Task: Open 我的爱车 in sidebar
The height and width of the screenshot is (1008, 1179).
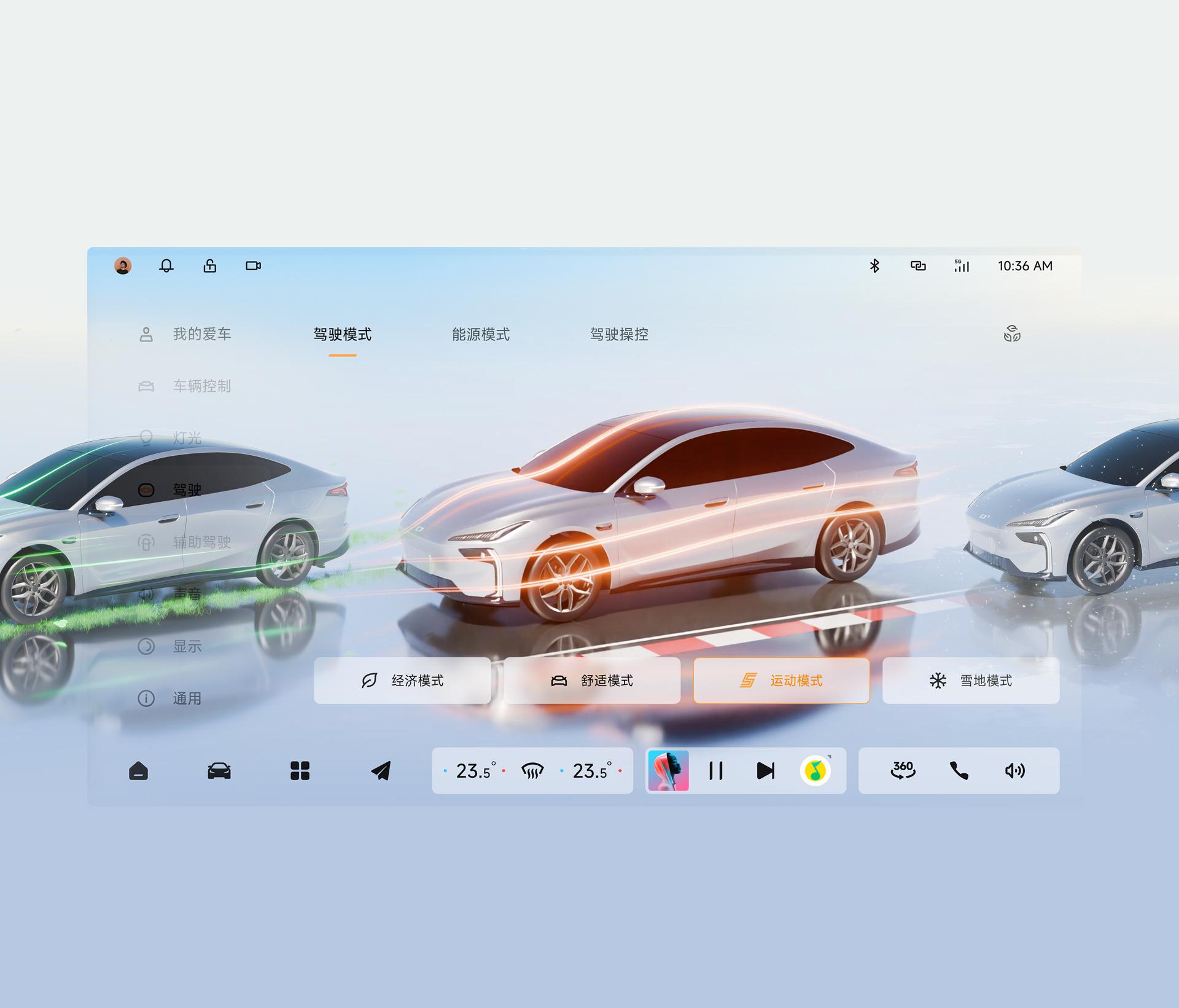Action: [201, 335]
